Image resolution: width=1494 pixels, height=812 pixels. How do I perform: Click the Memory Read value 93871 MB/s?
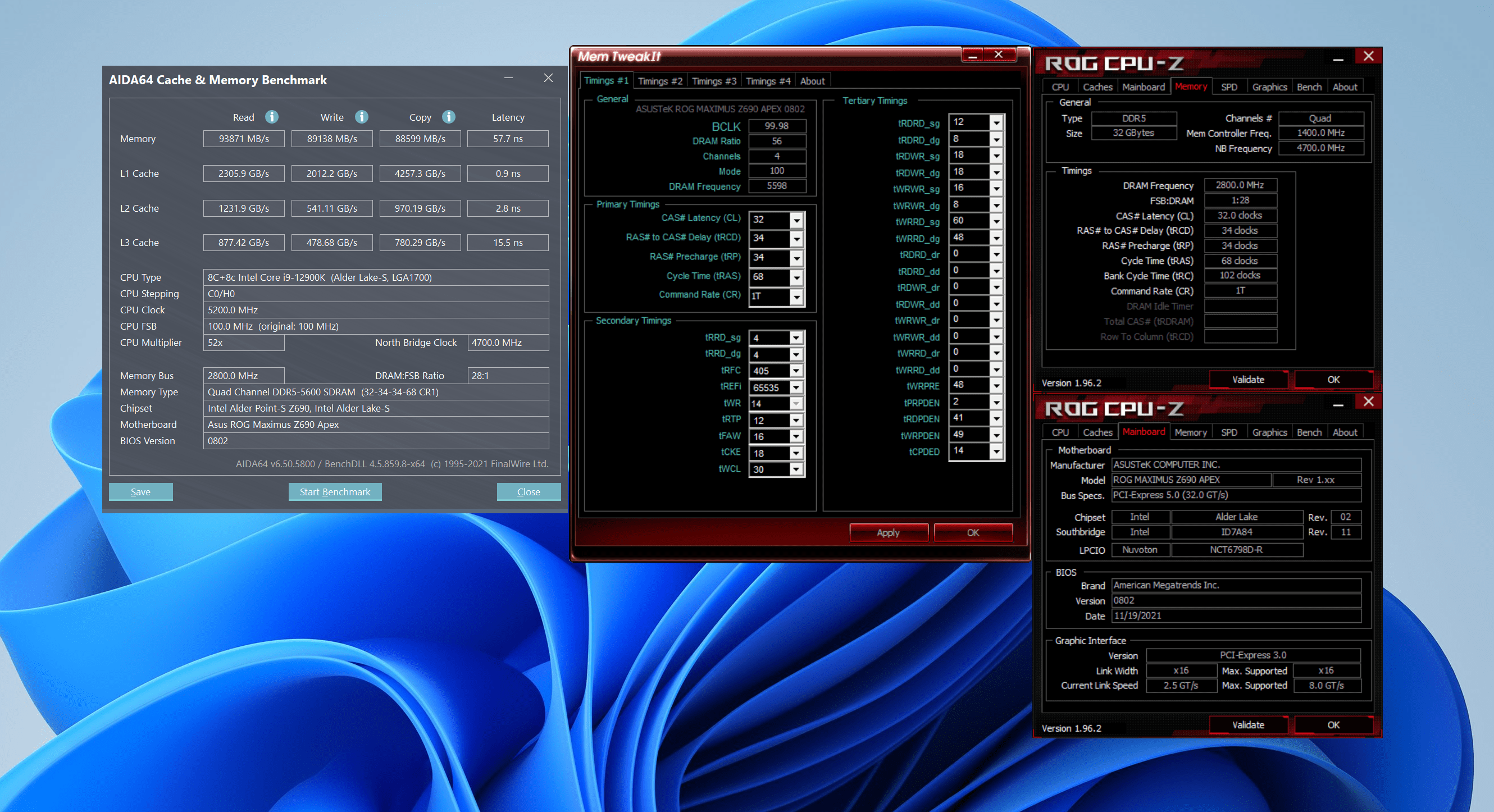[x=244, y=139]
